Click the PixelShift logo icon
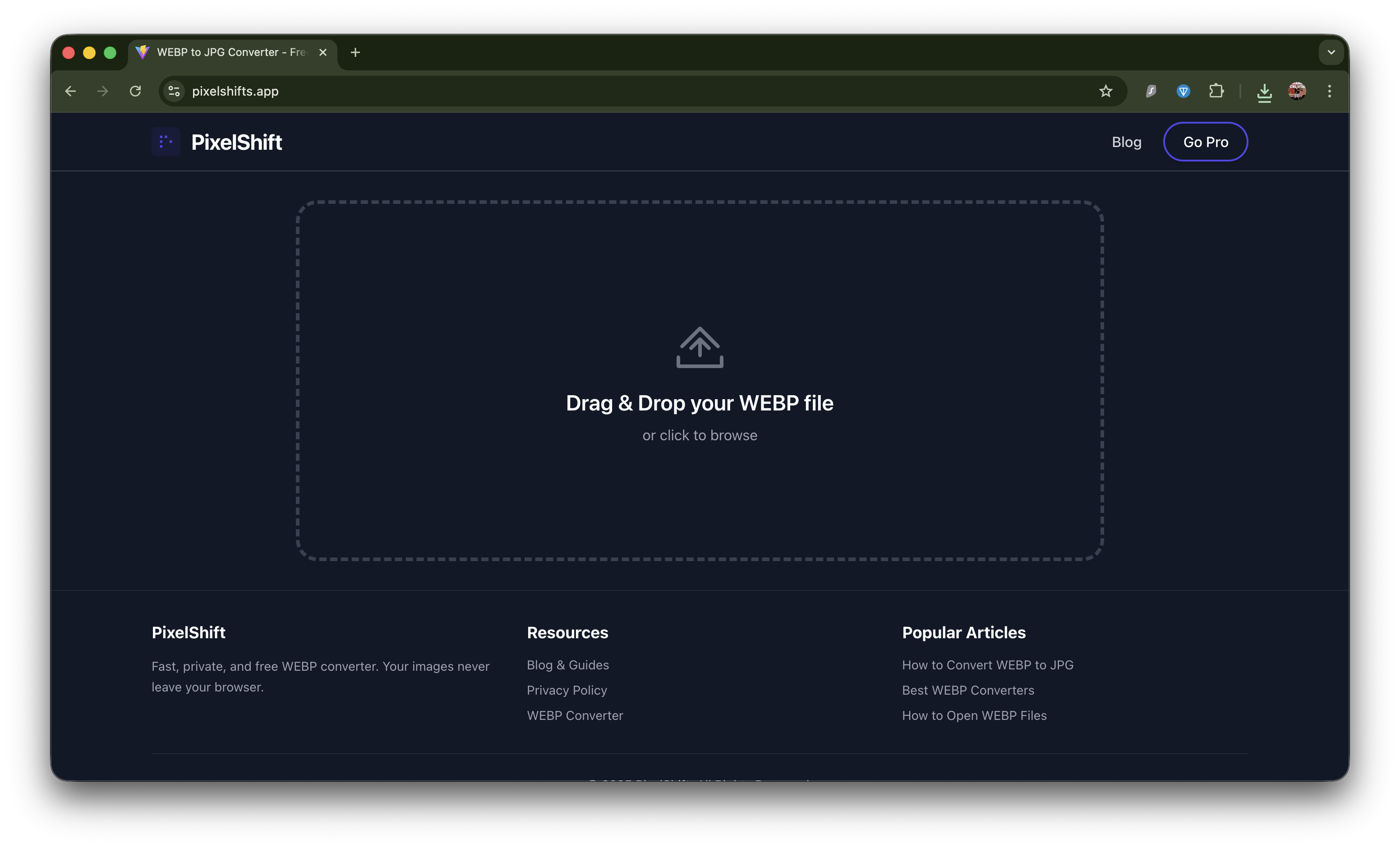The height and width of the screenshot is (848, 1400). point(166,142)
